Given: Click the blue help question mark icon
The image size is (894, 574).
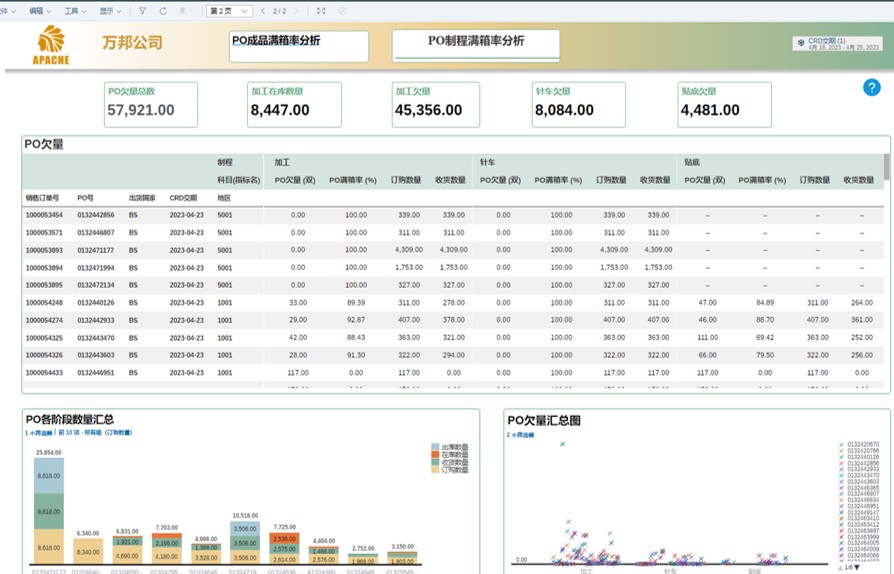Looking at the screenshot, I should pyautogui.click(x=871, y=87).
